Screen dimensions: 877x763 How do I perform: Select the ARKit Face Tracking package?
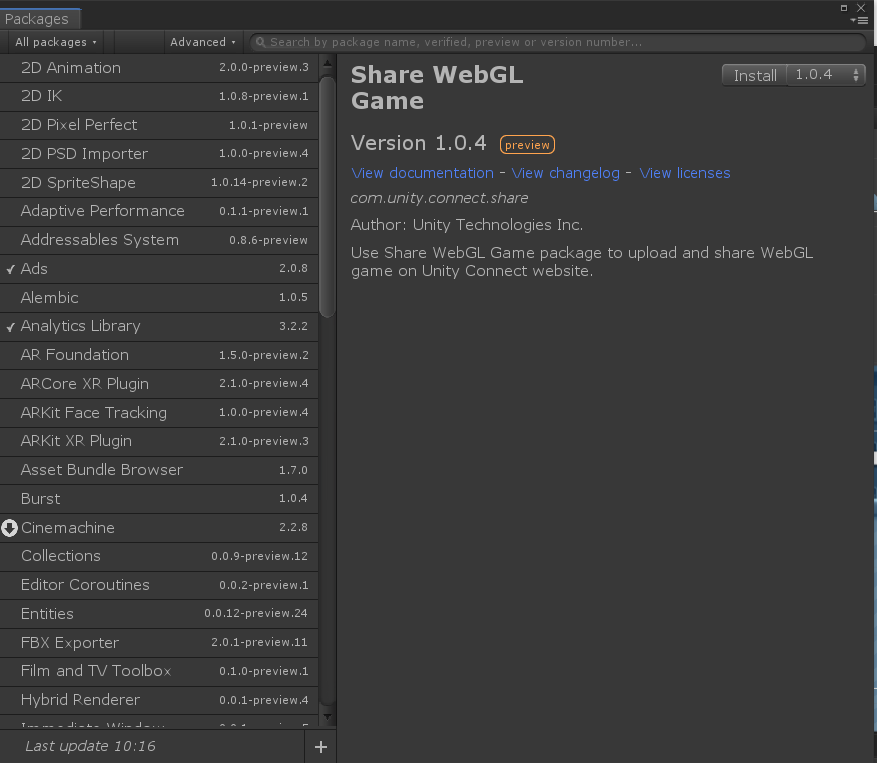click(159, 413)
